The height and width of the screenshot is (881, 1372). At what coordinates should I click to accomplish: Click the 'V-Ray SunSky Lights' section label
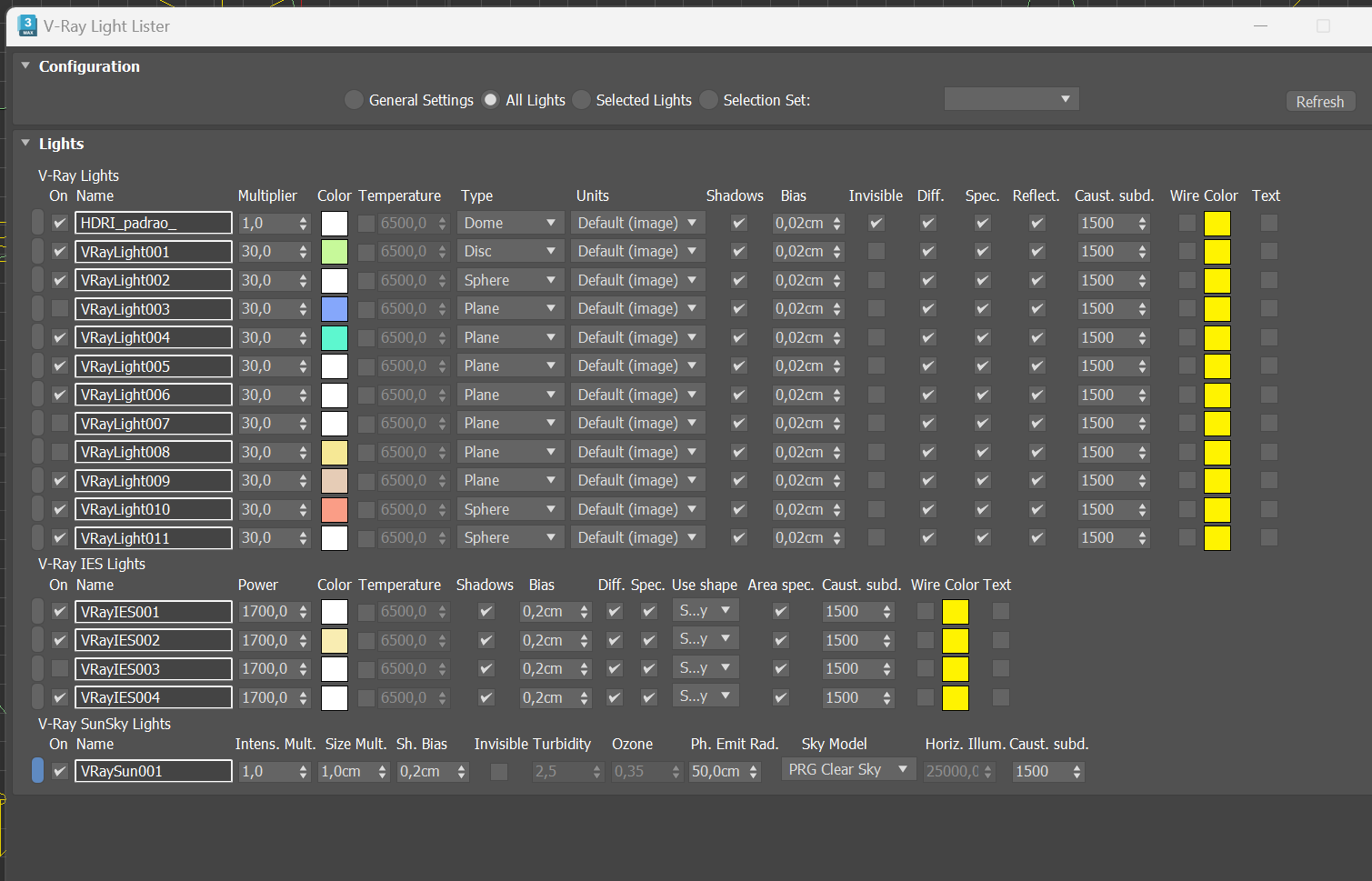point(105,724)
